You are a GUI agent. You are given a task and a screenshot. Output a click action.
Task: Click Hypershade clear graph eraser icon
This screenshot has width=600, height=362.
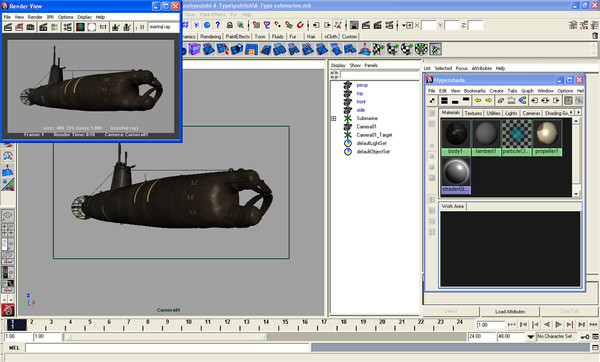click(501, 101)
